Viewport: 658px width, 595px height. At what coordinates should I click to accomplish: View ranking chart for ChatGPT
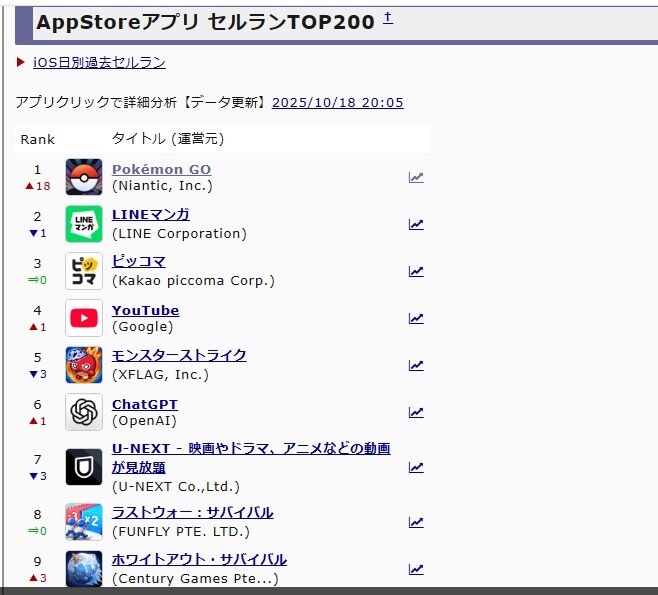(416, 412)
